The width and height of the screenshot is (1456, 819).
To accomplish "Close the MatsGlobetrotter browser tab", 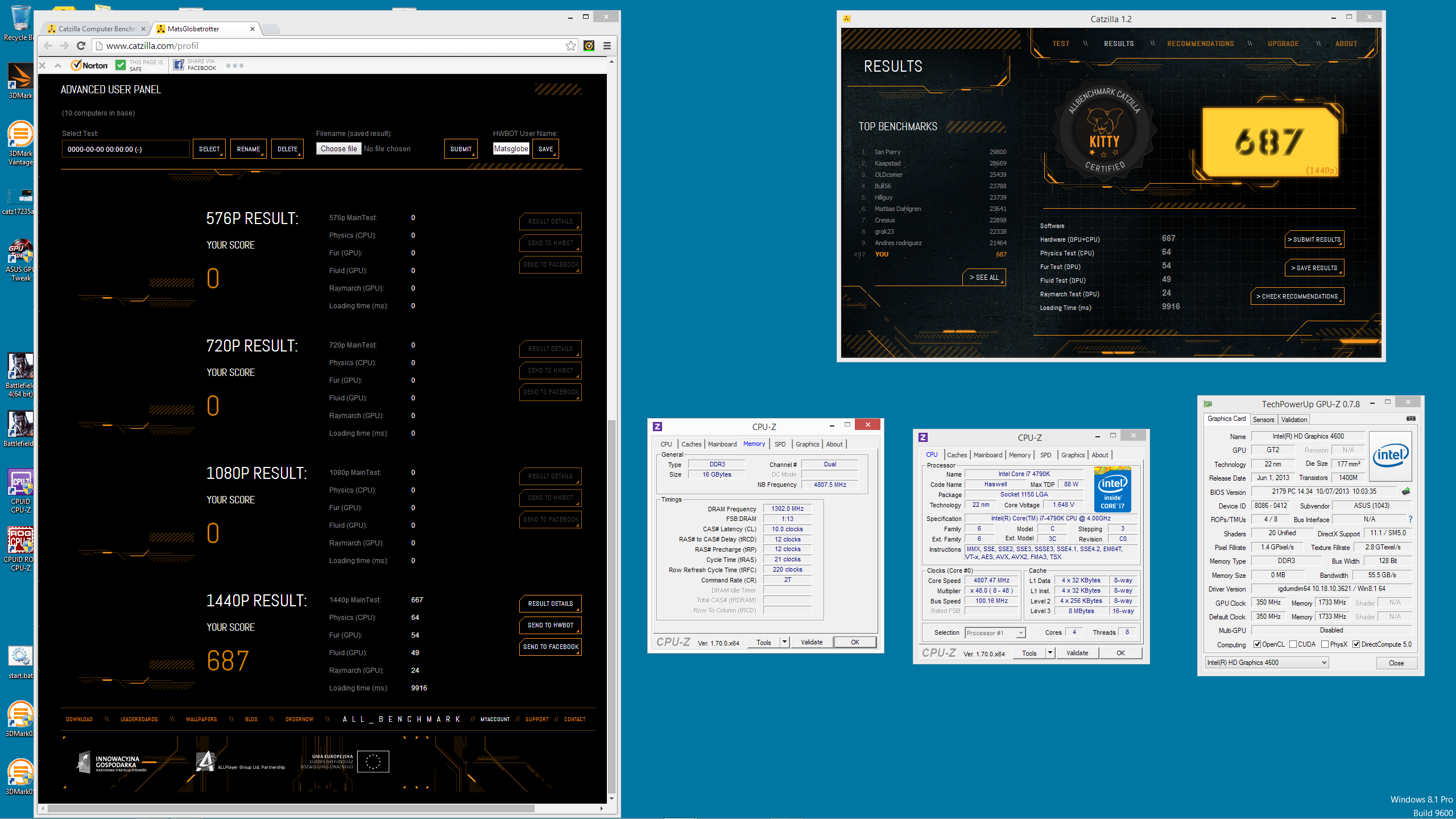I will tap(253, 29).
